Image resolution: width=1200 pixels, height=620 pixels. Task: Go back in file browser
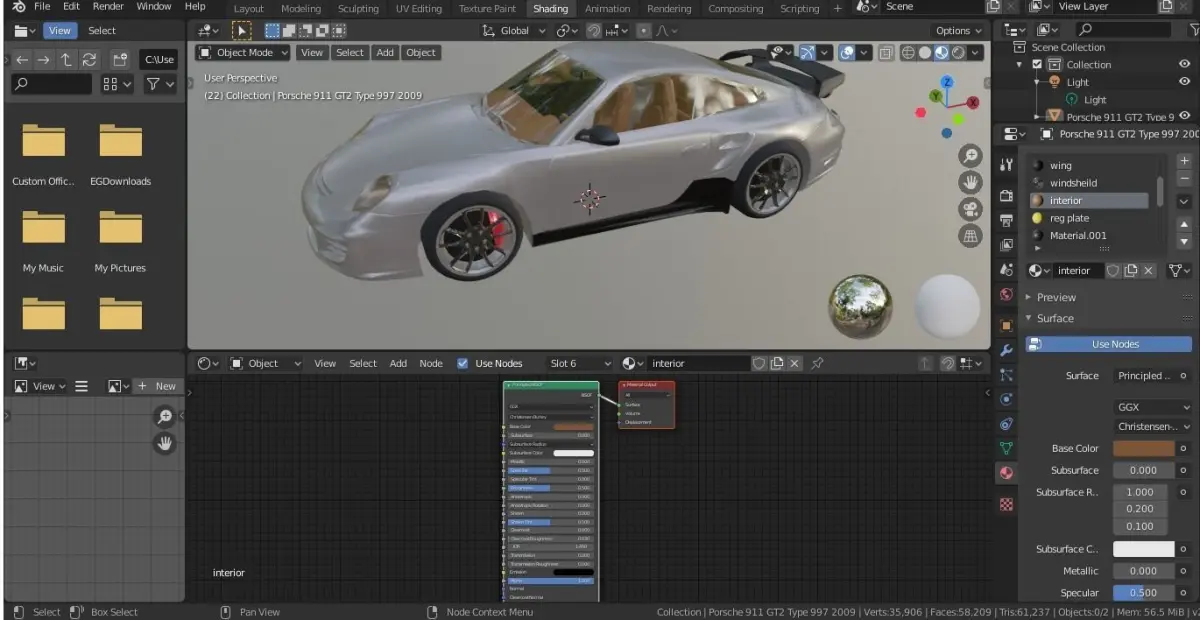tap(22, 60)
